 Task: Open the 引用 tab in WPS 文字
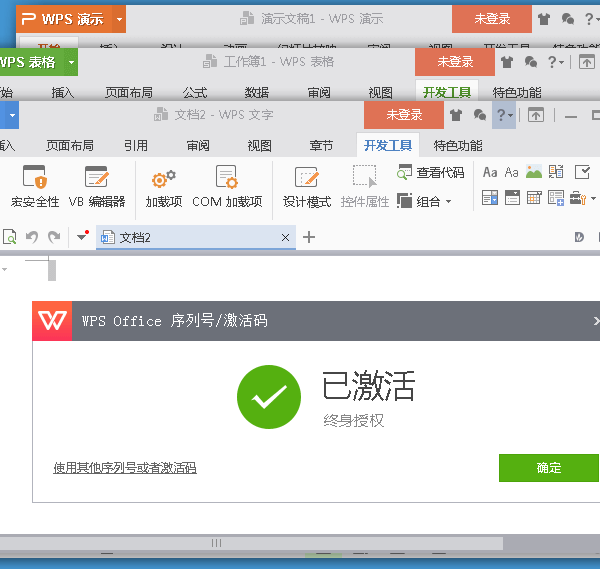click(136, 145)
